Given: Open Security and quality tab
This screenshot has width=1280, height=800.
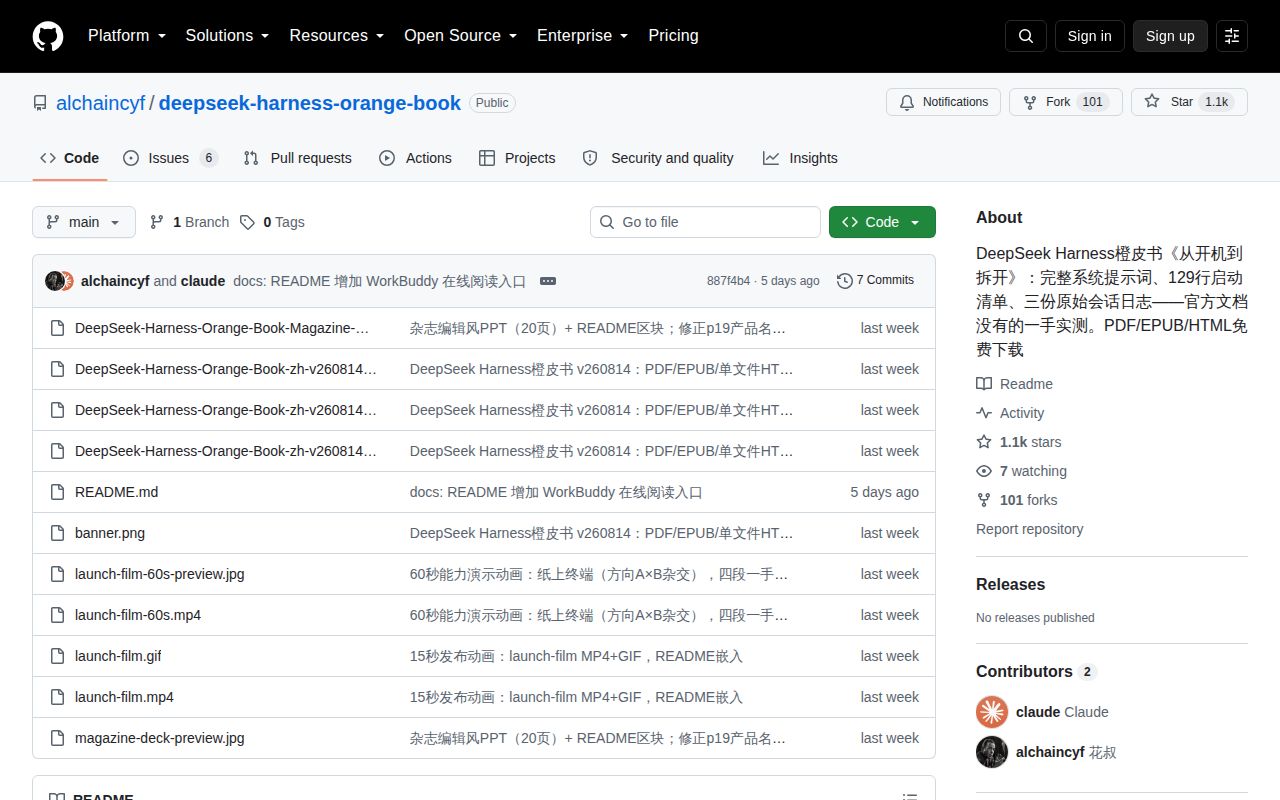Looking at the screenshot, I should tap(658, 158).
